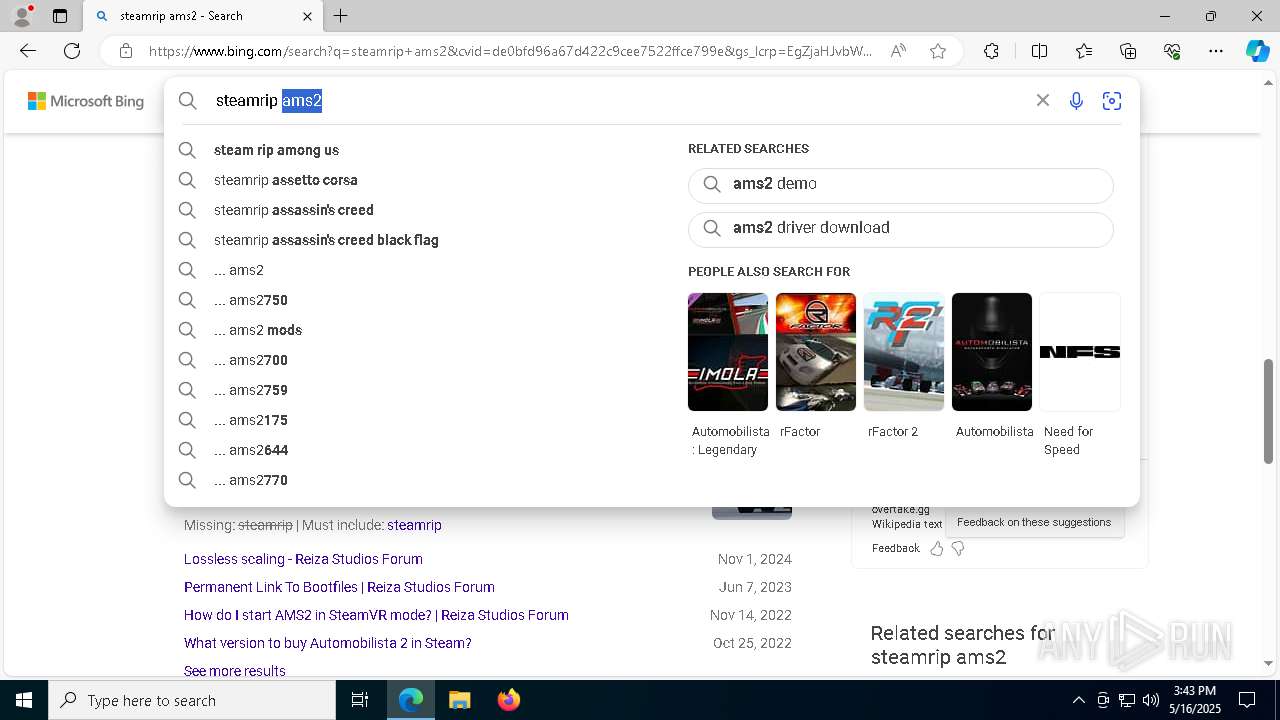Open Edge Settings and more menu
This screenshot has height=720, width=1280.
point(1216,51)
